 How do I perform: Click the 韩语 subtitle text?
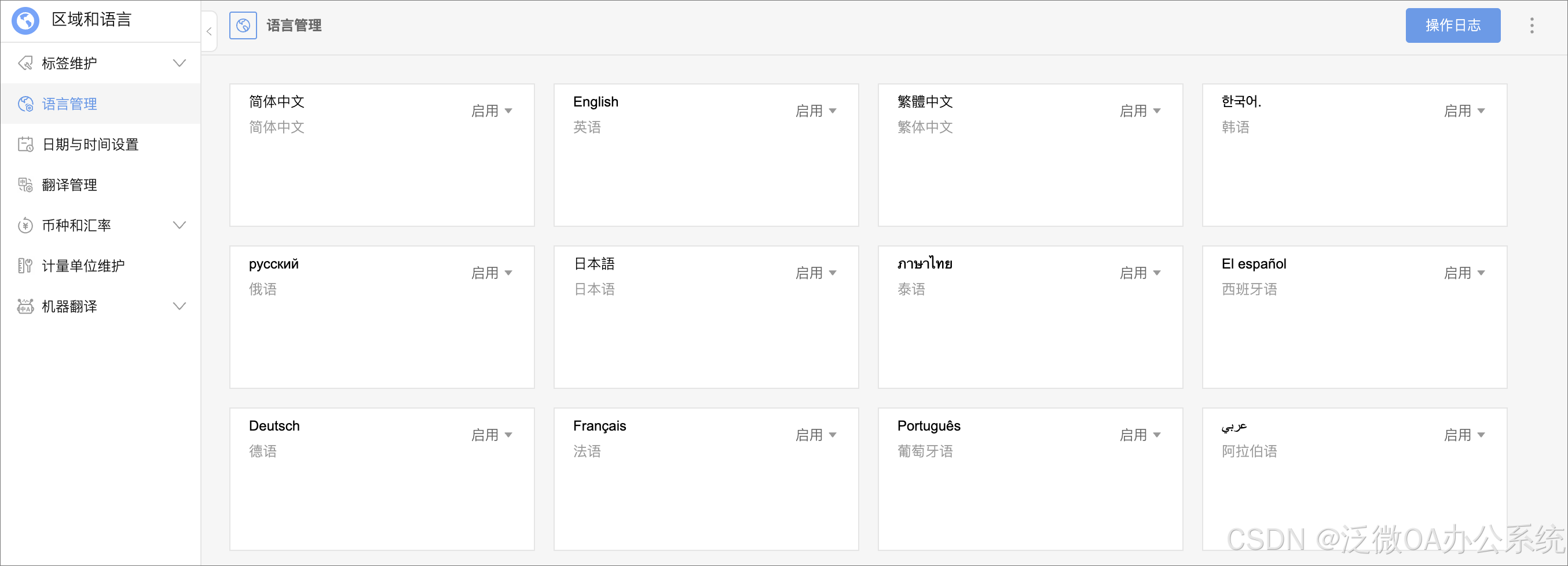pyautogui.click(x=1236, y=127)
